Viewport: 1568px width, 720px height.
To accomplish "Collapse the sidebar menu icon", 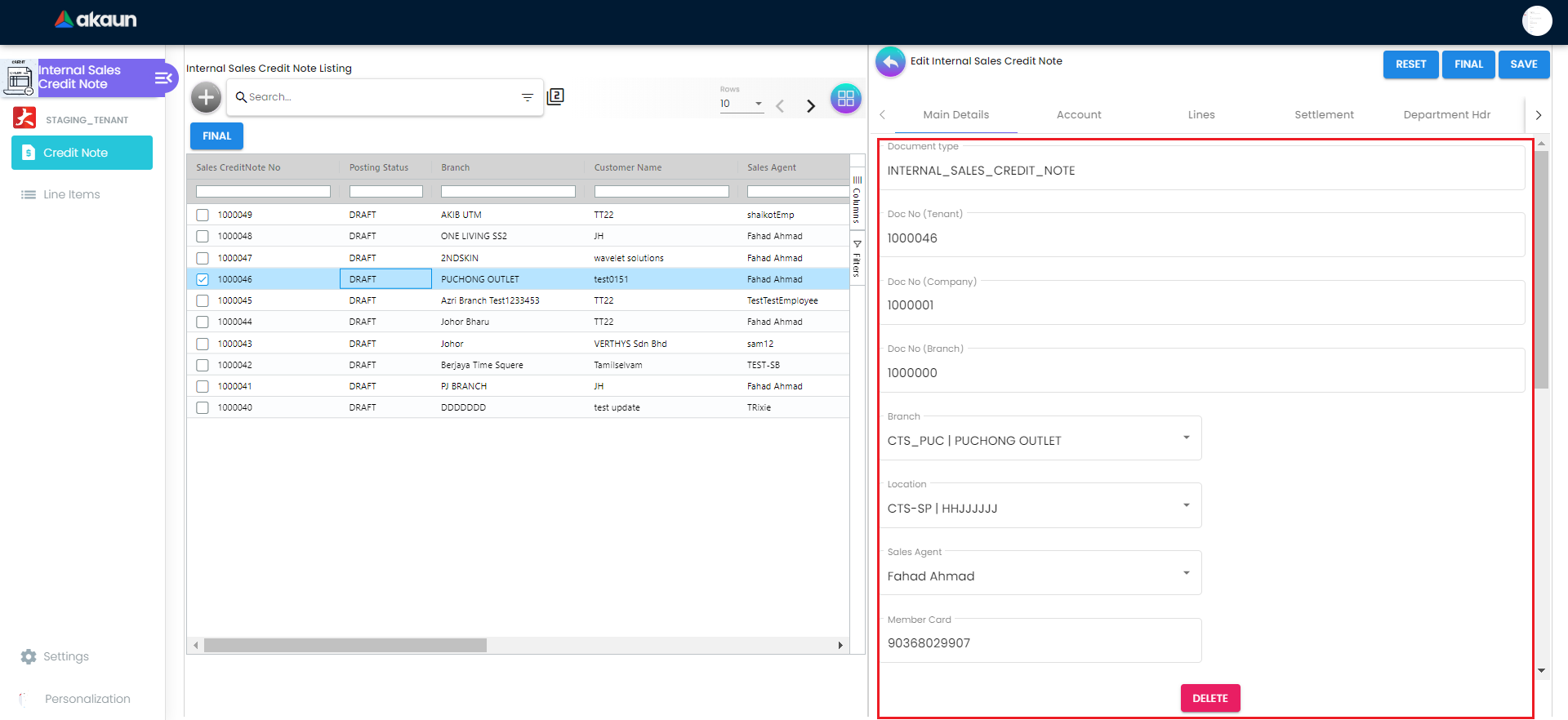I will point(163,78).
